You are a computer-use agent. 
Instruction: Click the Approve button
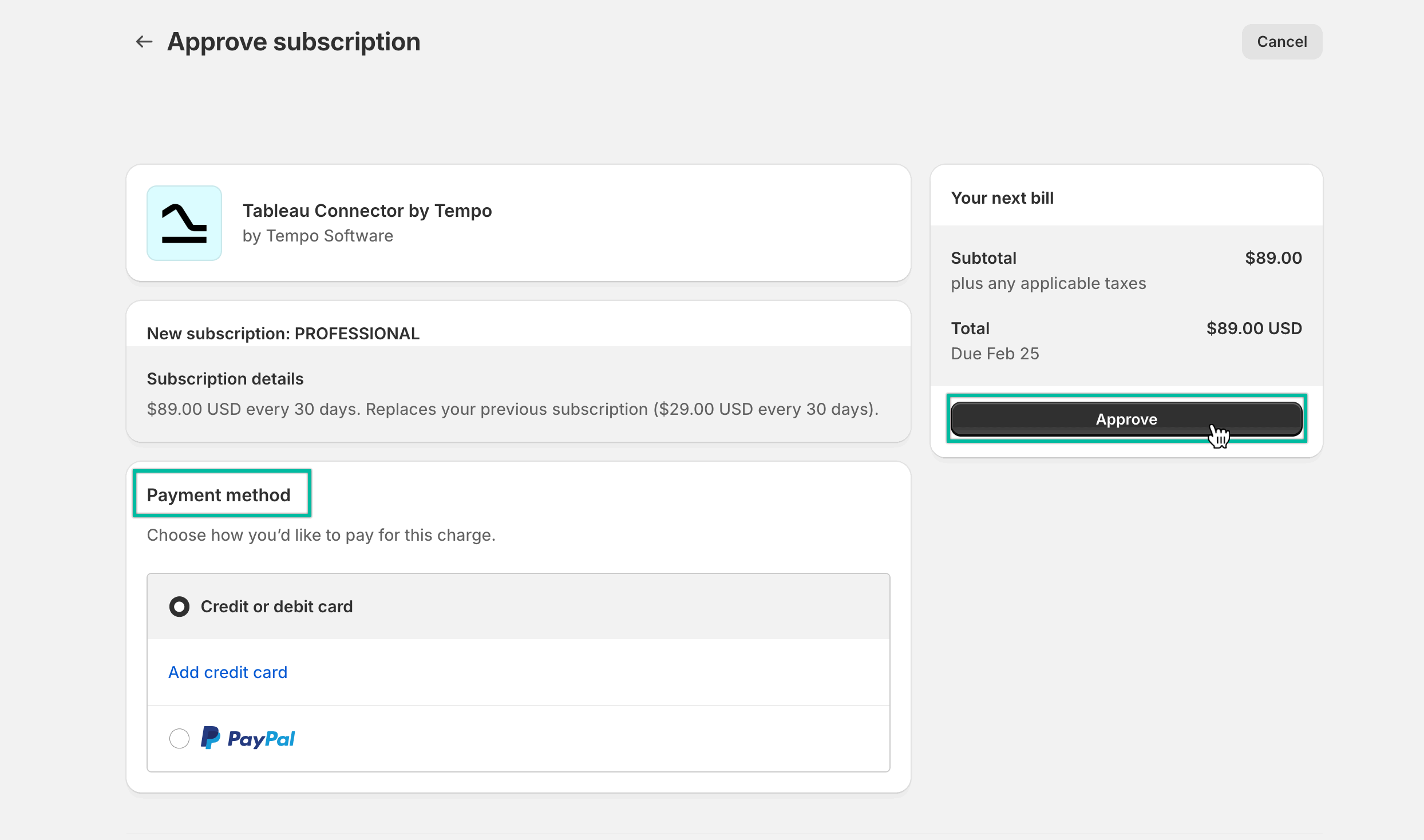(1126, 418)
